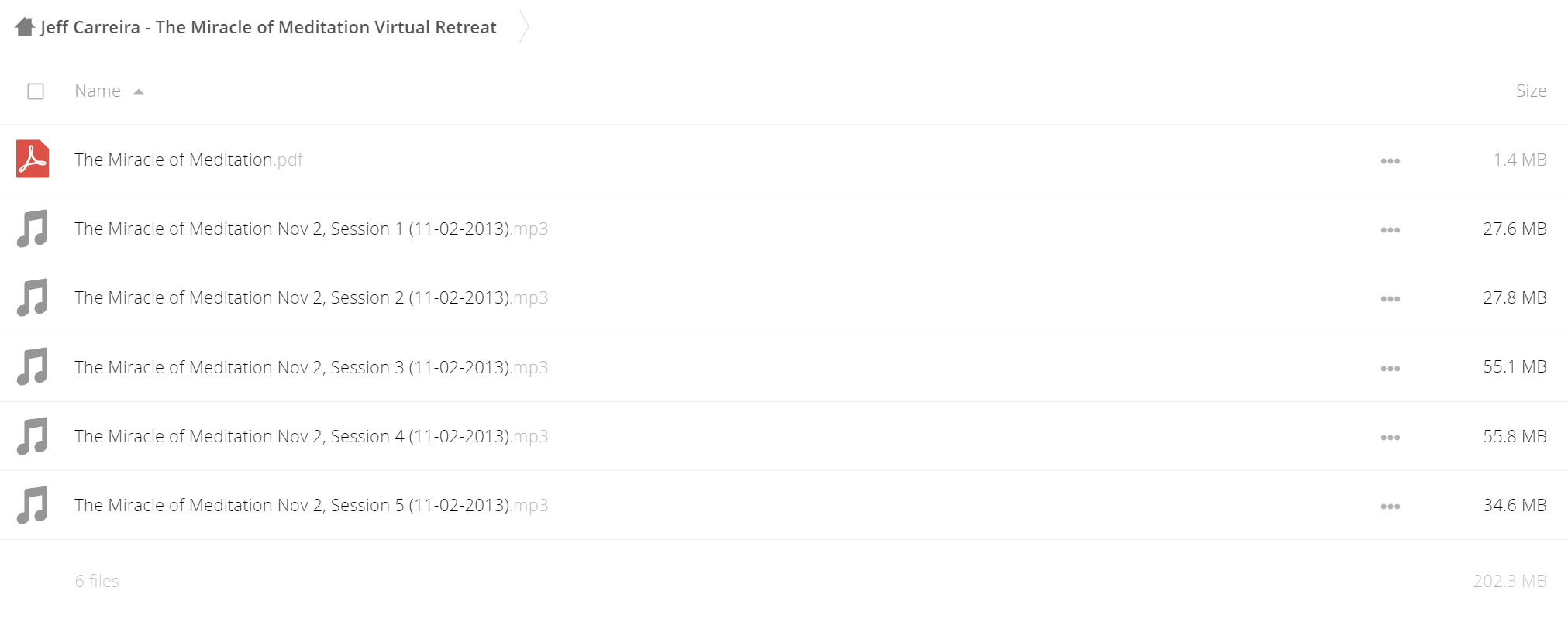
Task: Open the Session 2 (11-02-2013) mp3 file
Action: (x=311, y=297)
